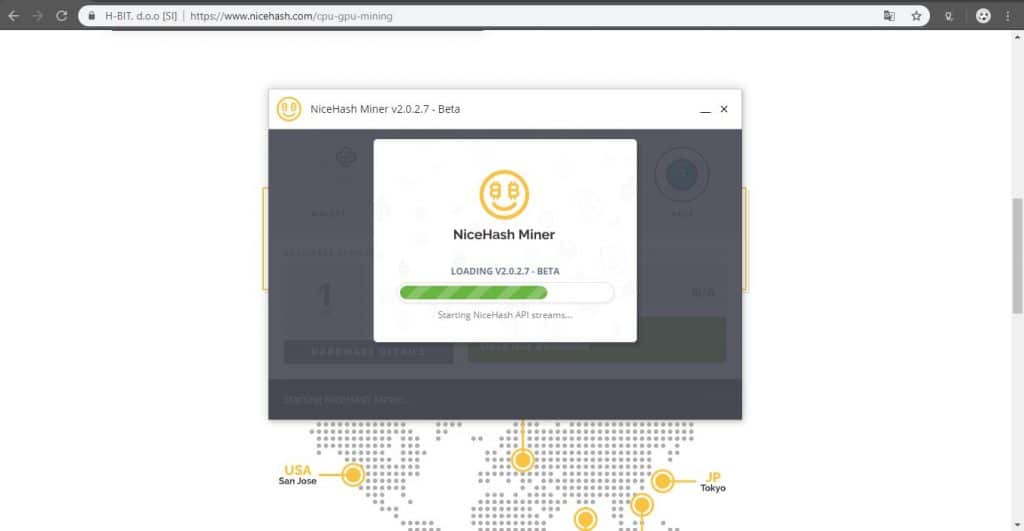
Task: Click the 'H-BIT, d.o.o [SI]' certificate label
Action: click(x=141, y=16)
